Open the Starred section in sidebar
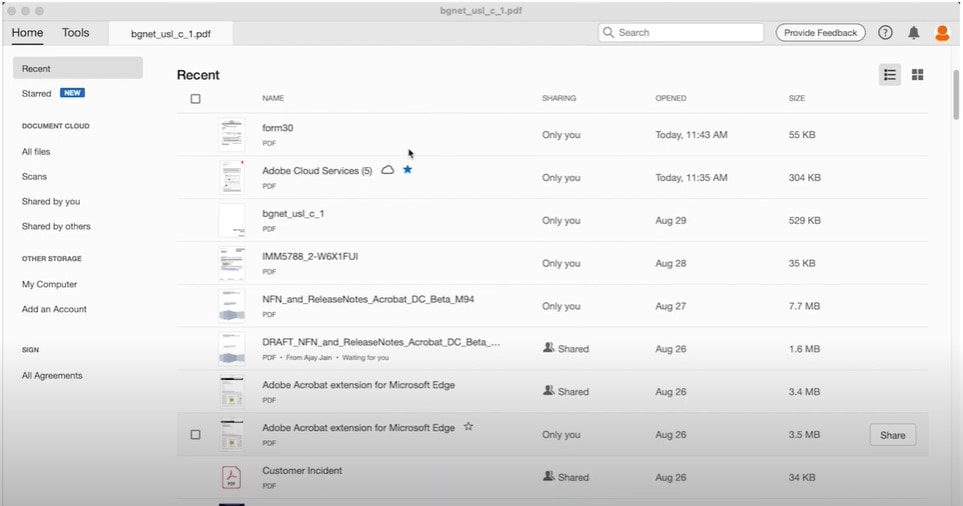Screen dimensions: 963x506 [x=37, y=93]
